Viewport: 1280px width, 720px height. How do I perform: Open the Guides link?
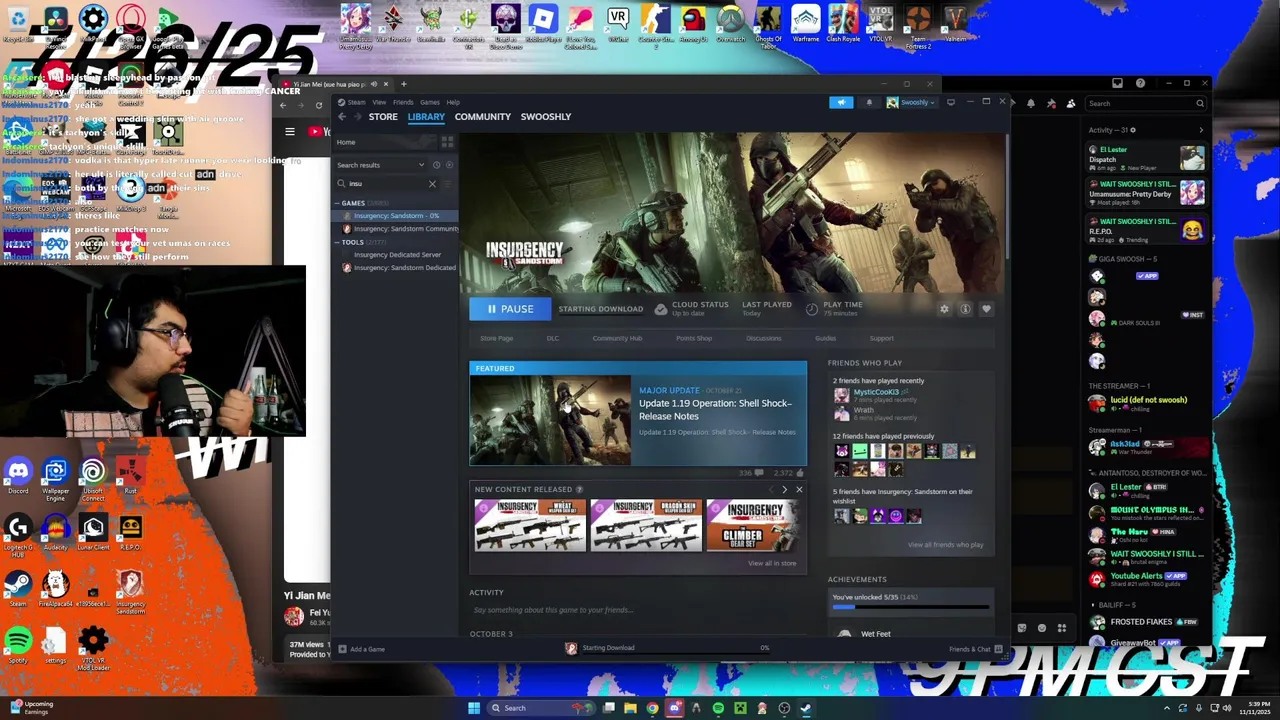[825, 338]
